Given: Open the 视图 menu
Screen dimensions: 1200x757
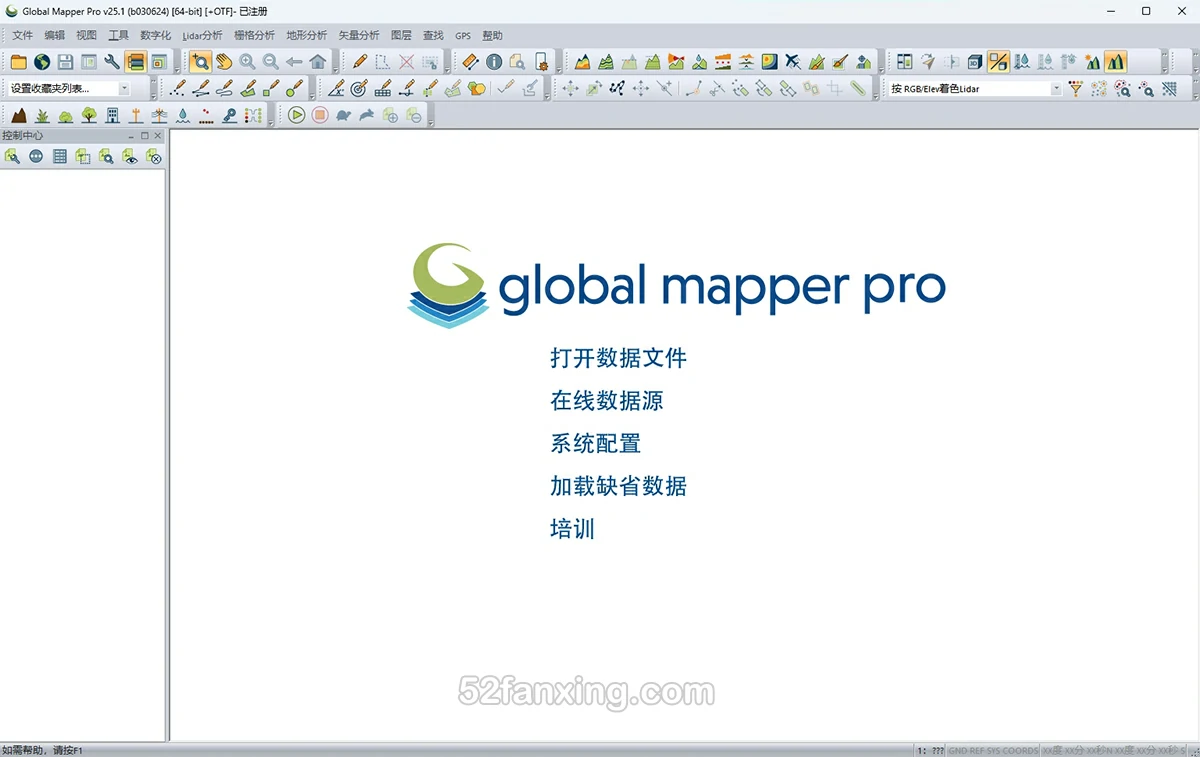Looking at the screenshot, I should tap(86, 35).
